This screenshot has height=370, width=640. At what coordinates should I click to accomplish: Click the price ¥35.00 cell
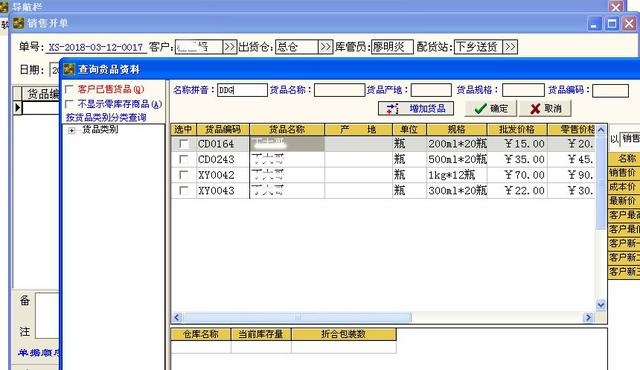tap(517, 159)
